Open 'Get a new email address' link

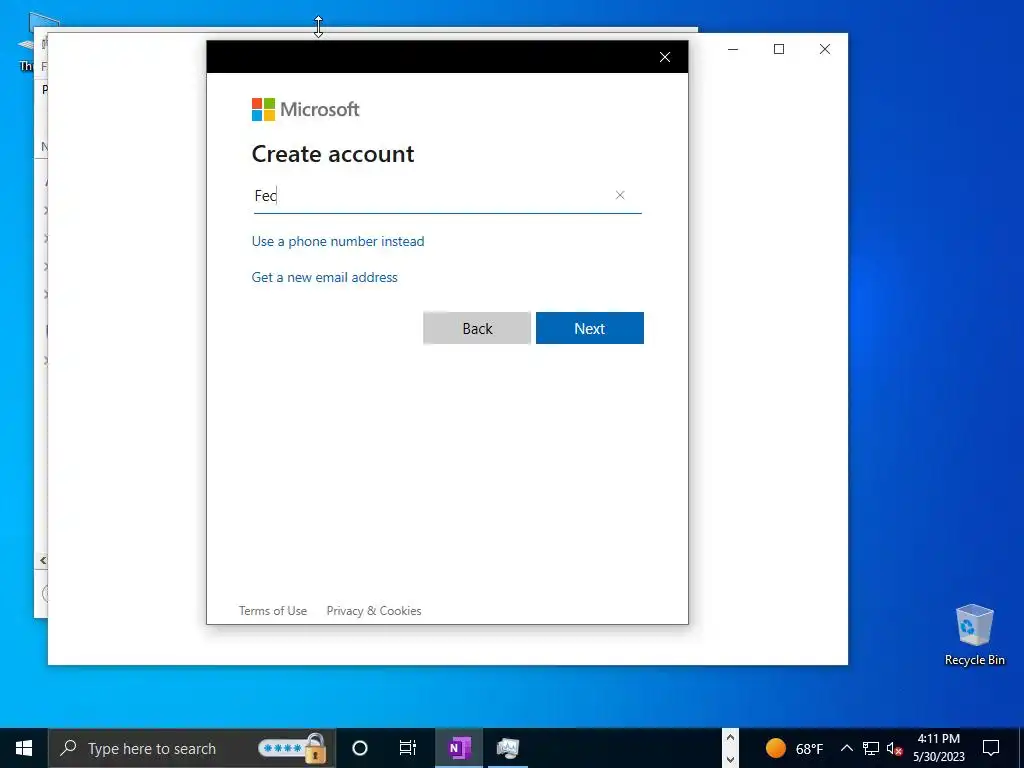pos(325,277)
